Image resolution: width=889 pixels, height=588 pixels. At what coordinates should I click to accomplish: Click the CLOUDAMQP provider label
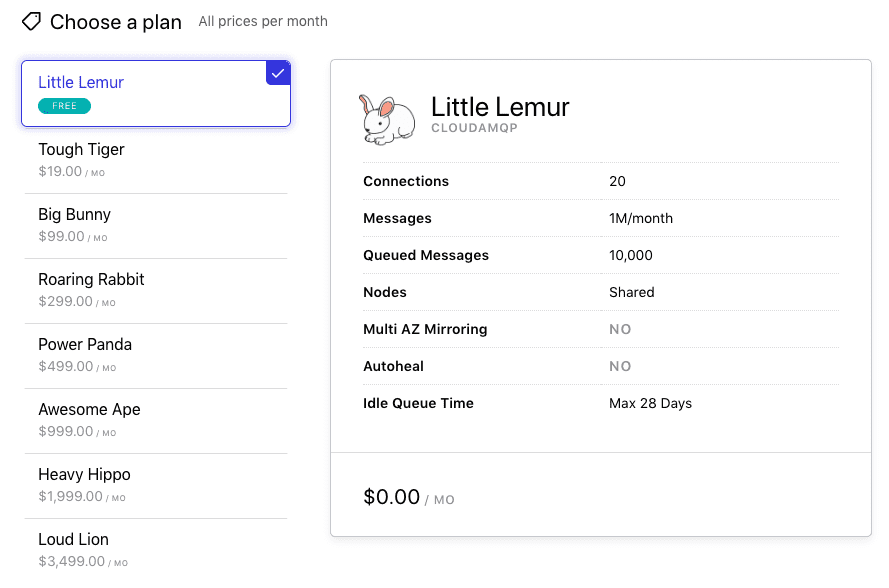point(474,129)
